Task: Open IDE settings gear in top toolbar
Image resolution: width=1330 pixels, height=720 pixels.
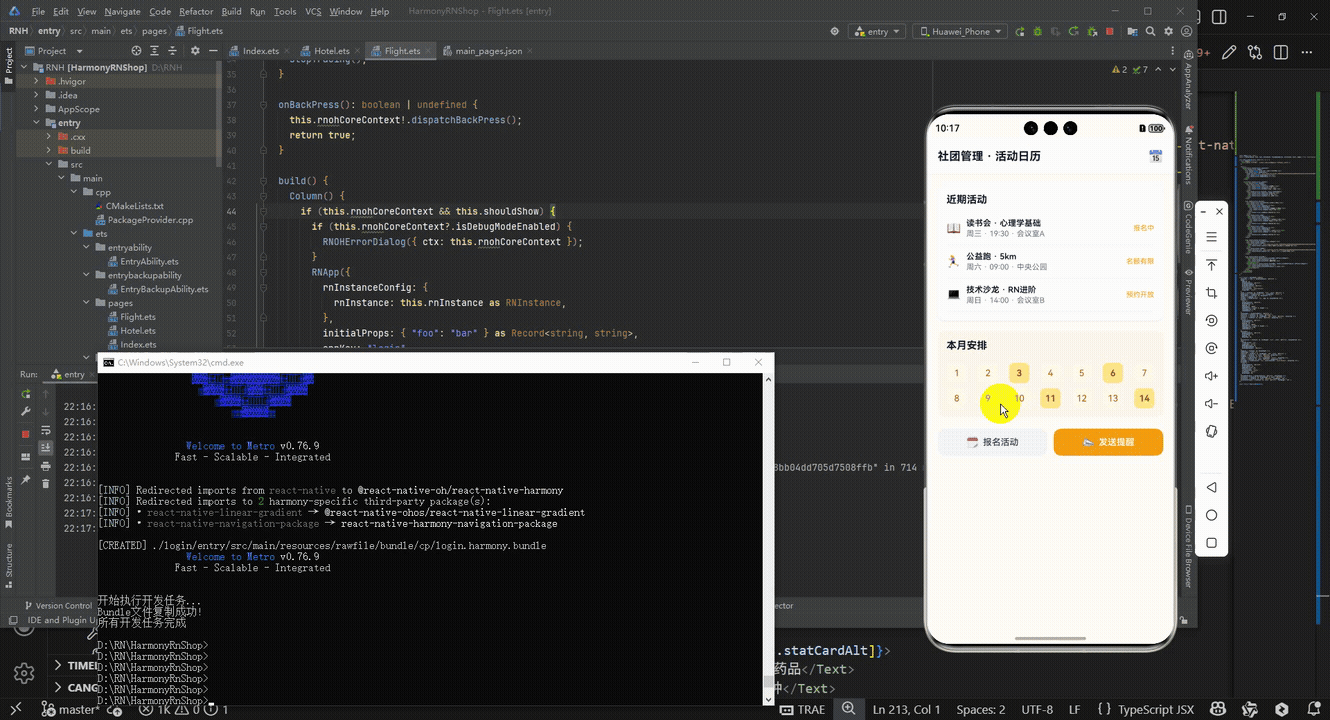Action: (1169, 32)
